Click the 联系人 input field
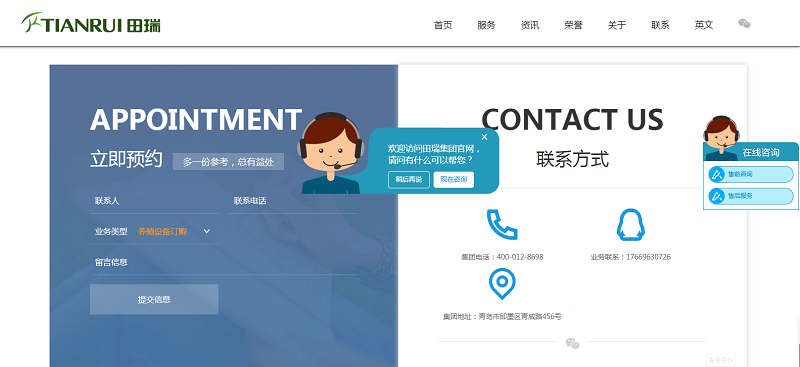The width and height of the screenshot is (800, 367). click(x=154, y=201)
